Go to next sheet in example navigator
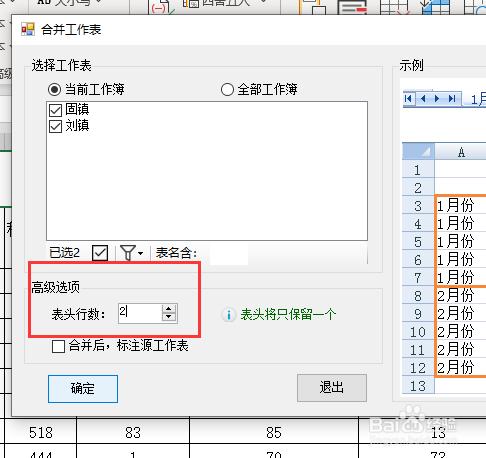The image size is (486, 458). 437,99
